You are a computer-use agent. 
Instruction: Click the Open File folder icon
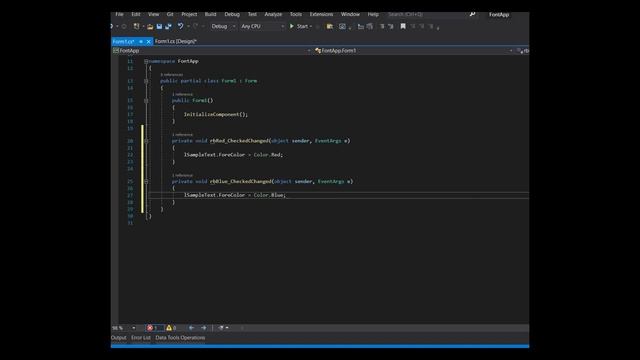pos(150,26)
